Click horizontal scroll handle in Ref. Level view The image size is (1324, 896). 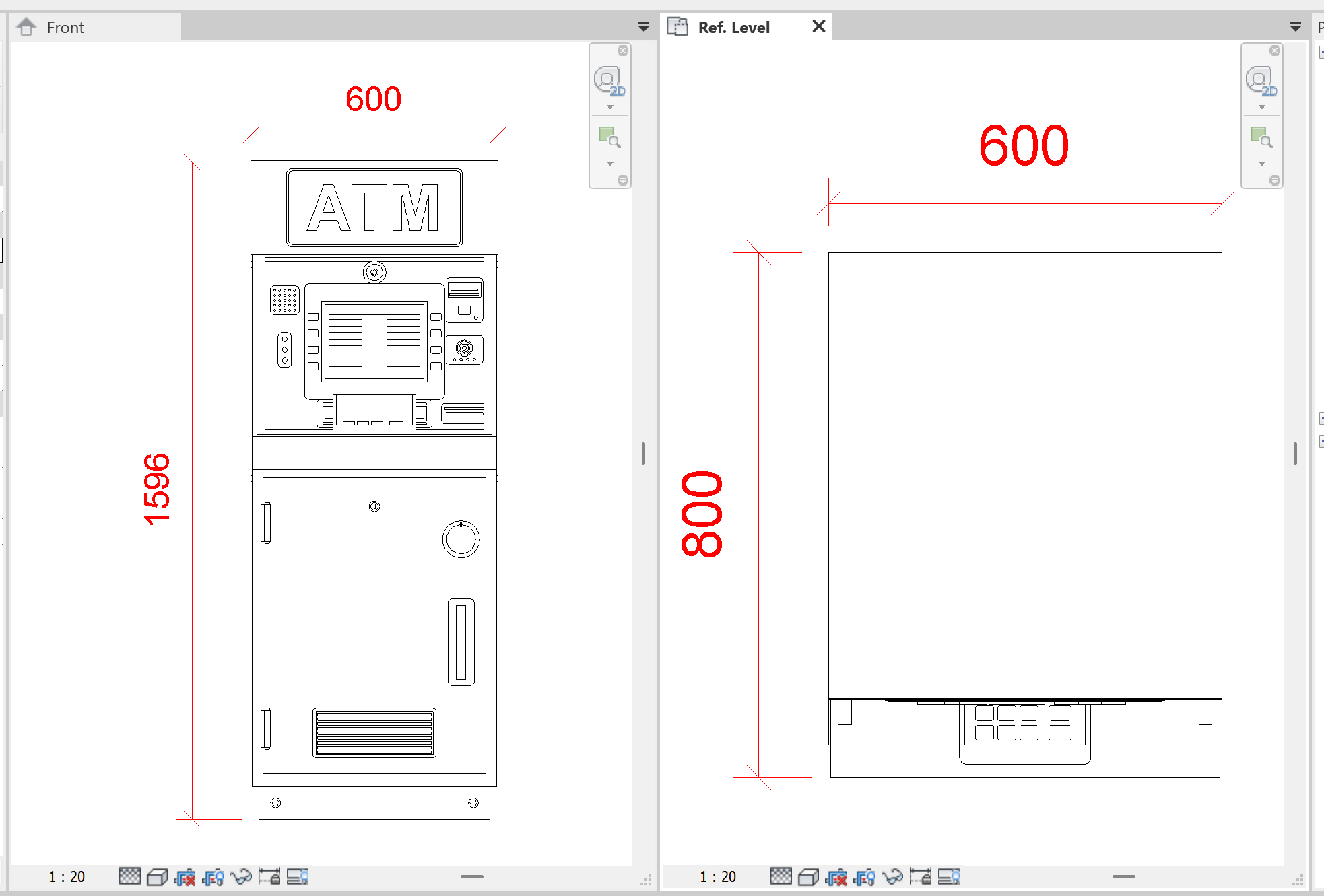[1124, 876]
